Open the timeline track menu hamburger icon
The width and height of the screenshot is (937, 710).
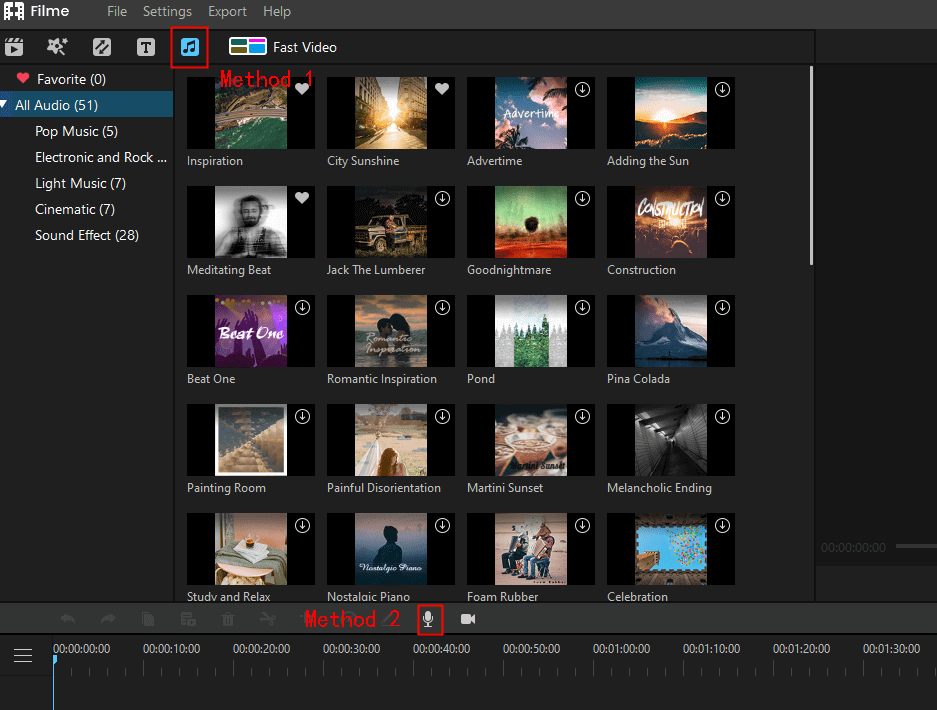pyautogui.click(x=23, y=656)
